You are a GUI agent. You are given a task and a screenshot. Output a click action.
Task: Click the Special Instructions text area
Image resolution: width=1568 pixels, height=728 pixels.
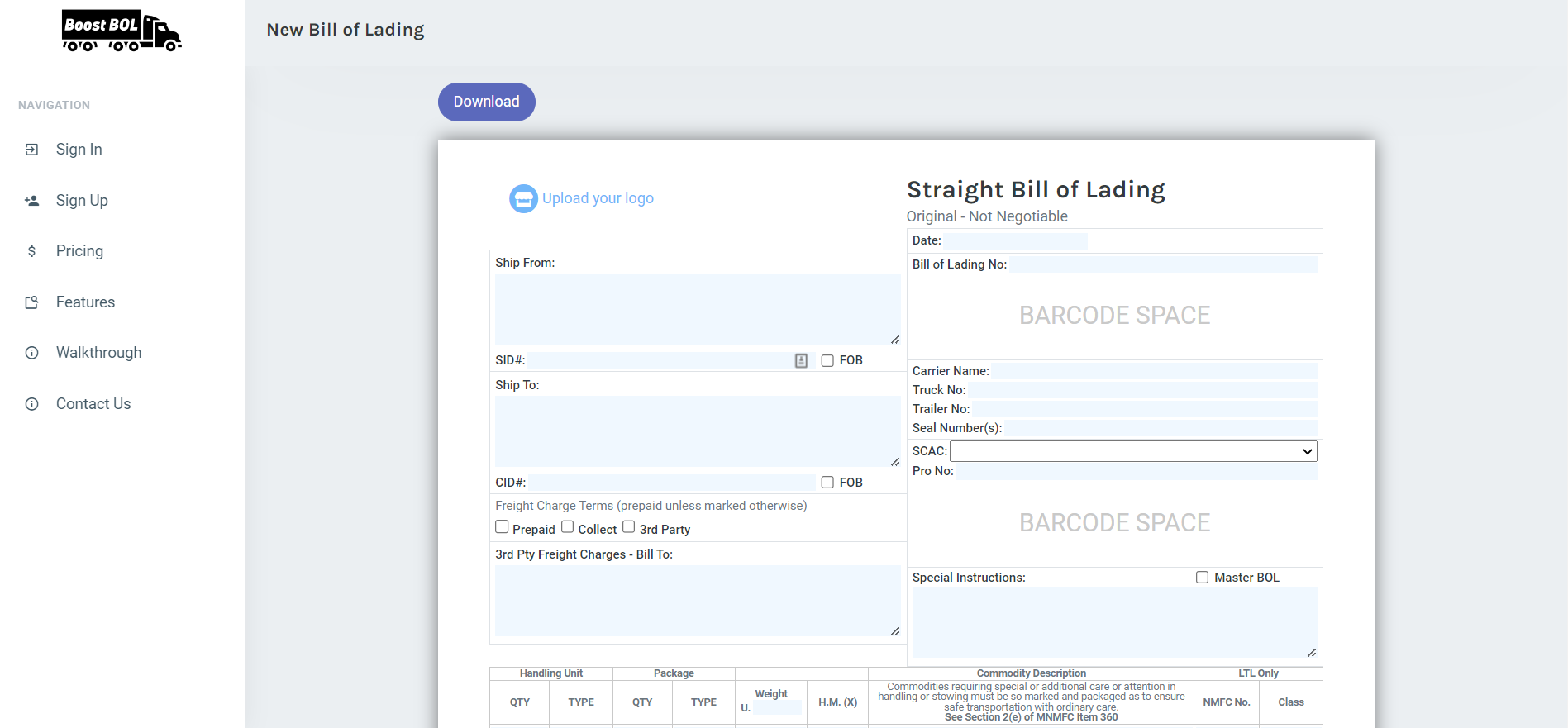tap(1114, 622)
